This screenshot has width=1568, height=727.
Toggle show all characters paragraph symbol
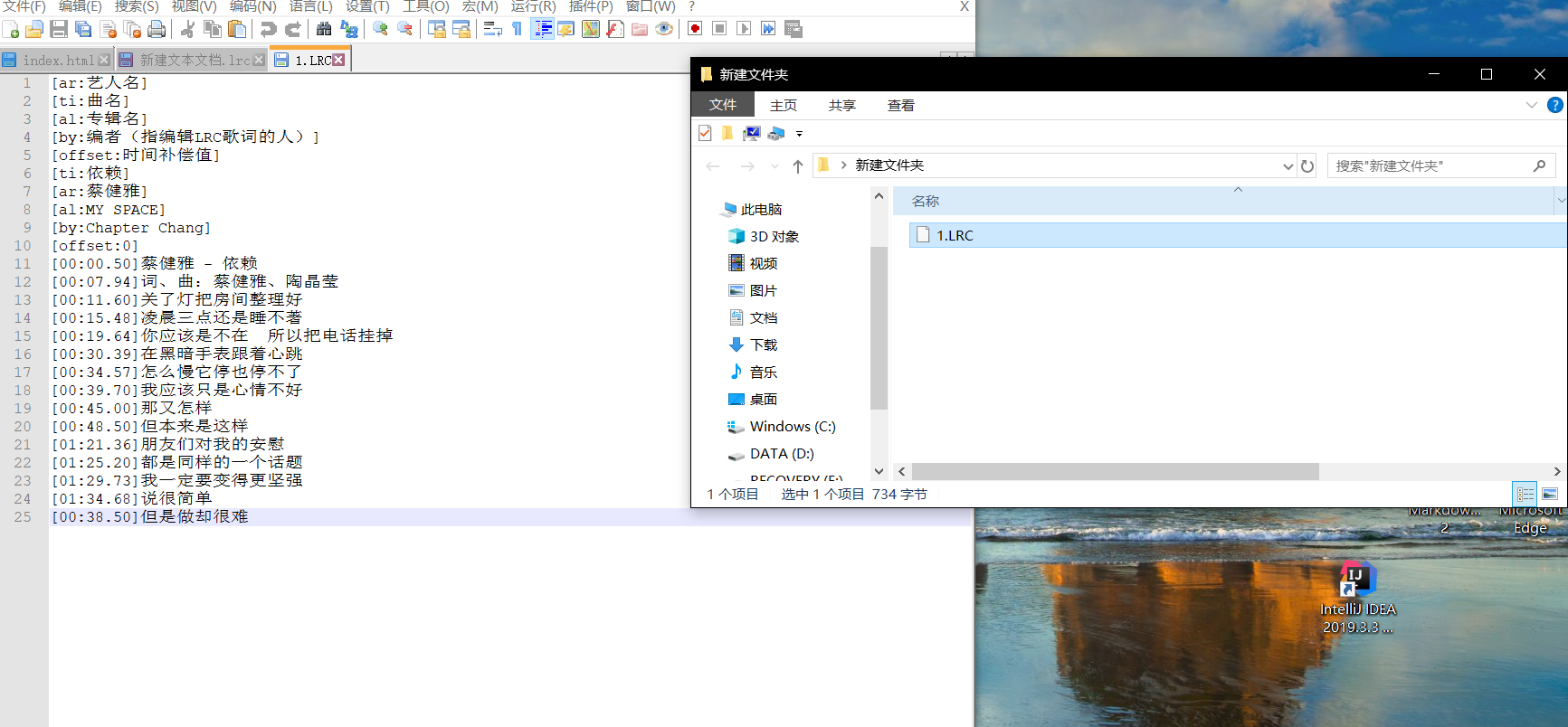(517, 29)
